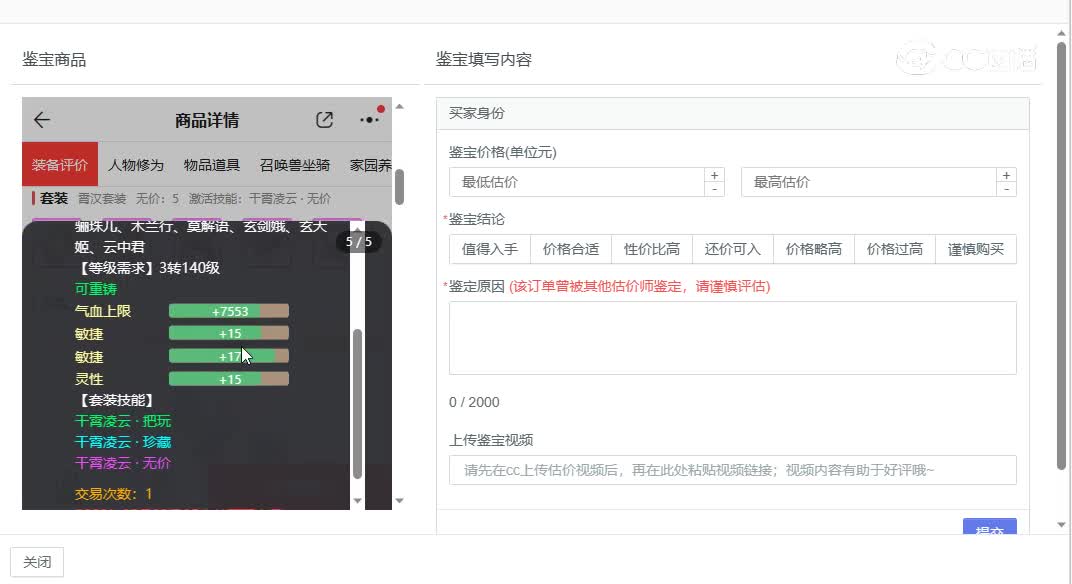The width and height of the screenshot is (1072, 584).
Task: Click the product panel scrollbar thumb
Action: (399, 187)
